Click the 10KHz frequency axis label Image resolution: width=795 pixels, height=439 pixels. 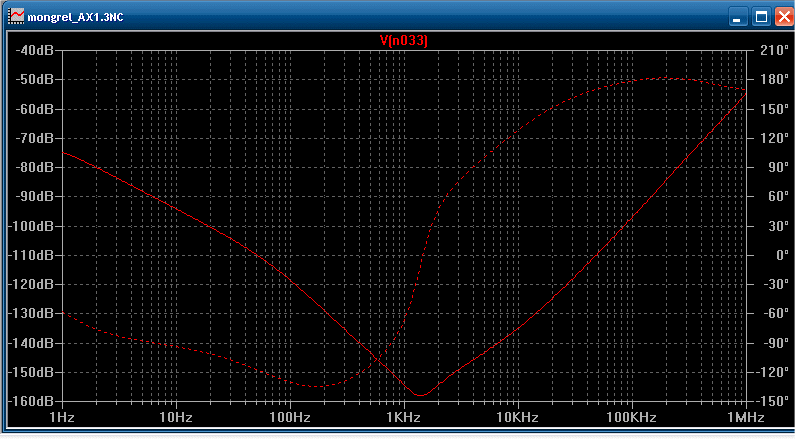click(518, 418)
